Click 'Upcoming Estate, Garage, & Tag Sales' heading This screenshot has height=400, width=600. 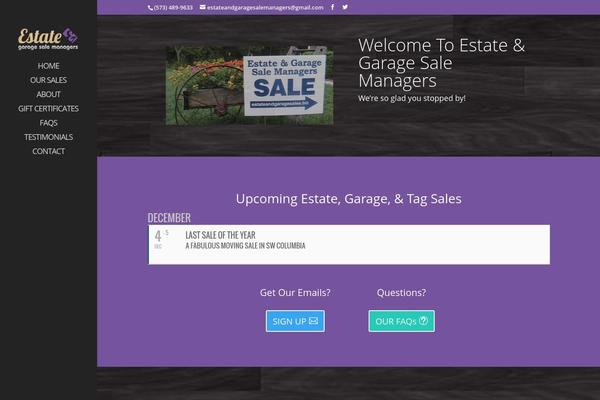tap(349, 199)
